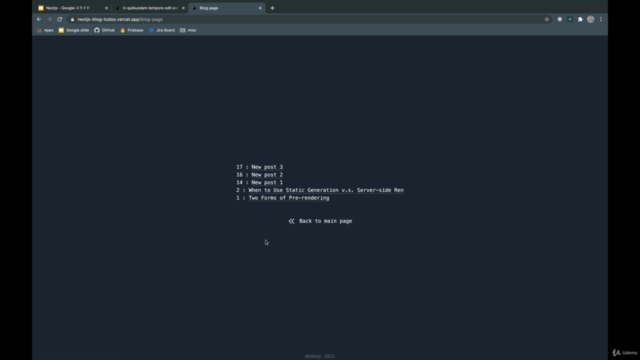Viewport: 640px width, 360px height.
Task: Bookmark this page with the star icon
Action: (547, 19)
